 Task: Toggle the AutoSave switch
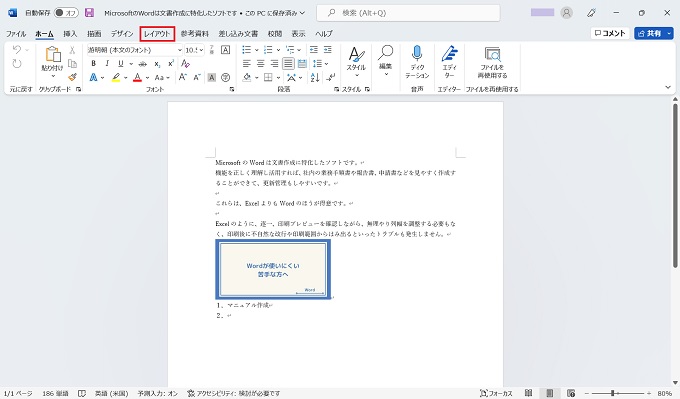[x=65, y=13]
